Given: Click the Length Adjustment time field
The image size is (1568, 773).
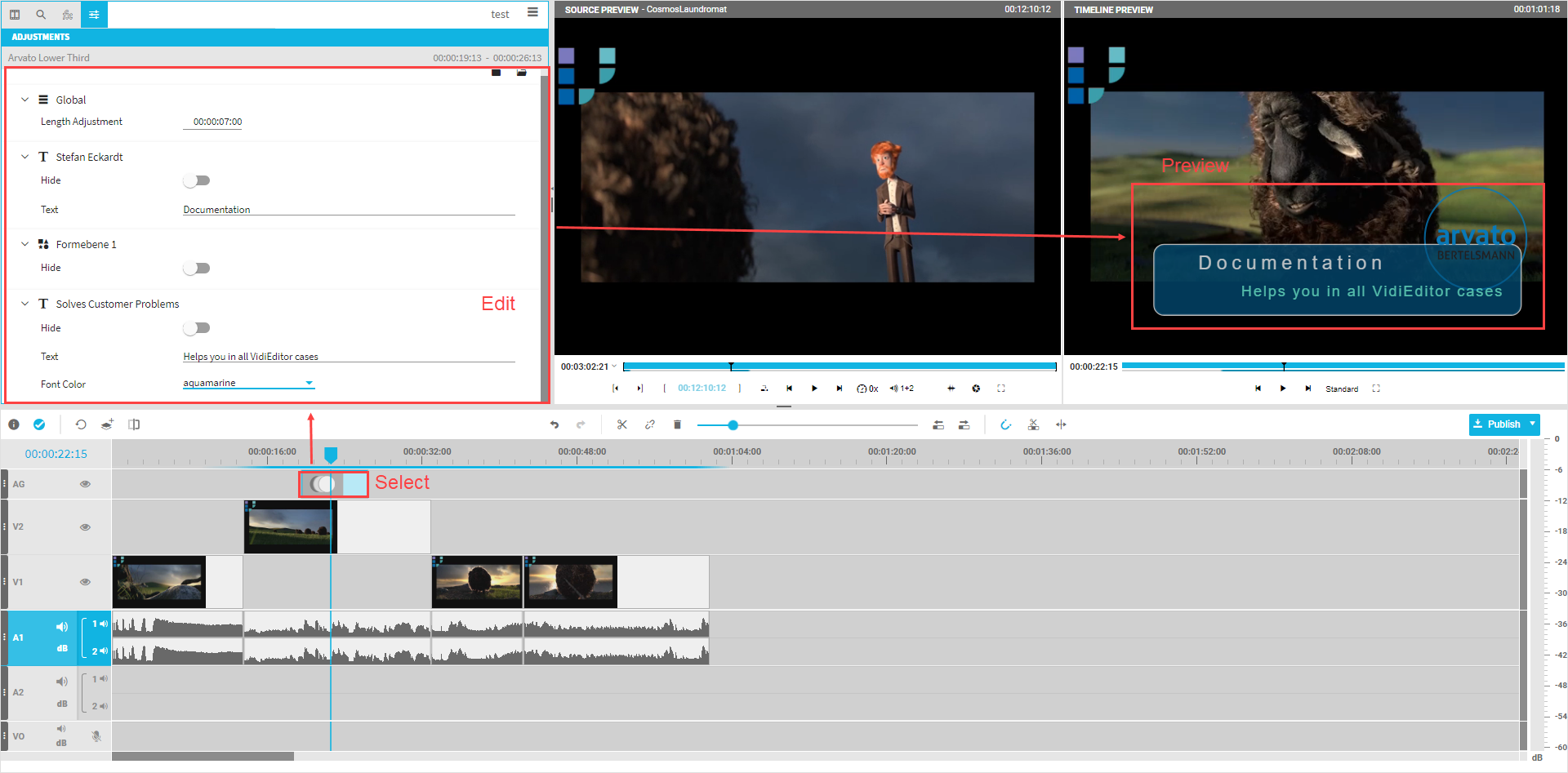Looking at the screenshot, I should 217,122.
